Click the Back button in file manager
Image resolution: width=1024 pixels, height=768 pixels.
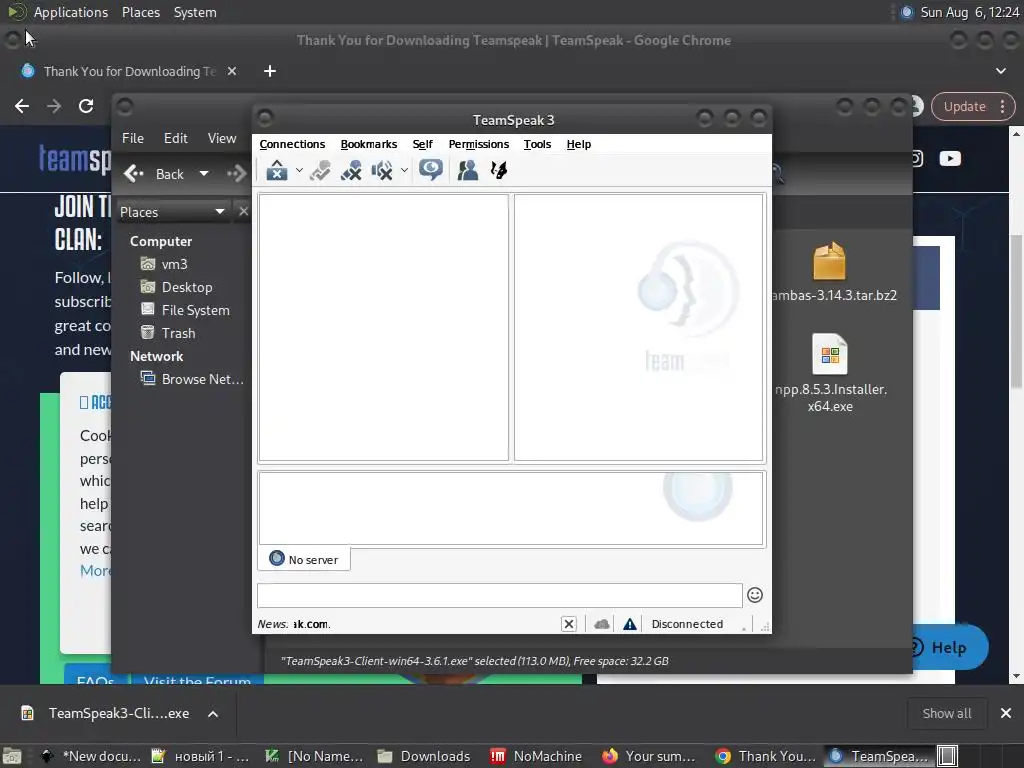(x=155, y=174)
